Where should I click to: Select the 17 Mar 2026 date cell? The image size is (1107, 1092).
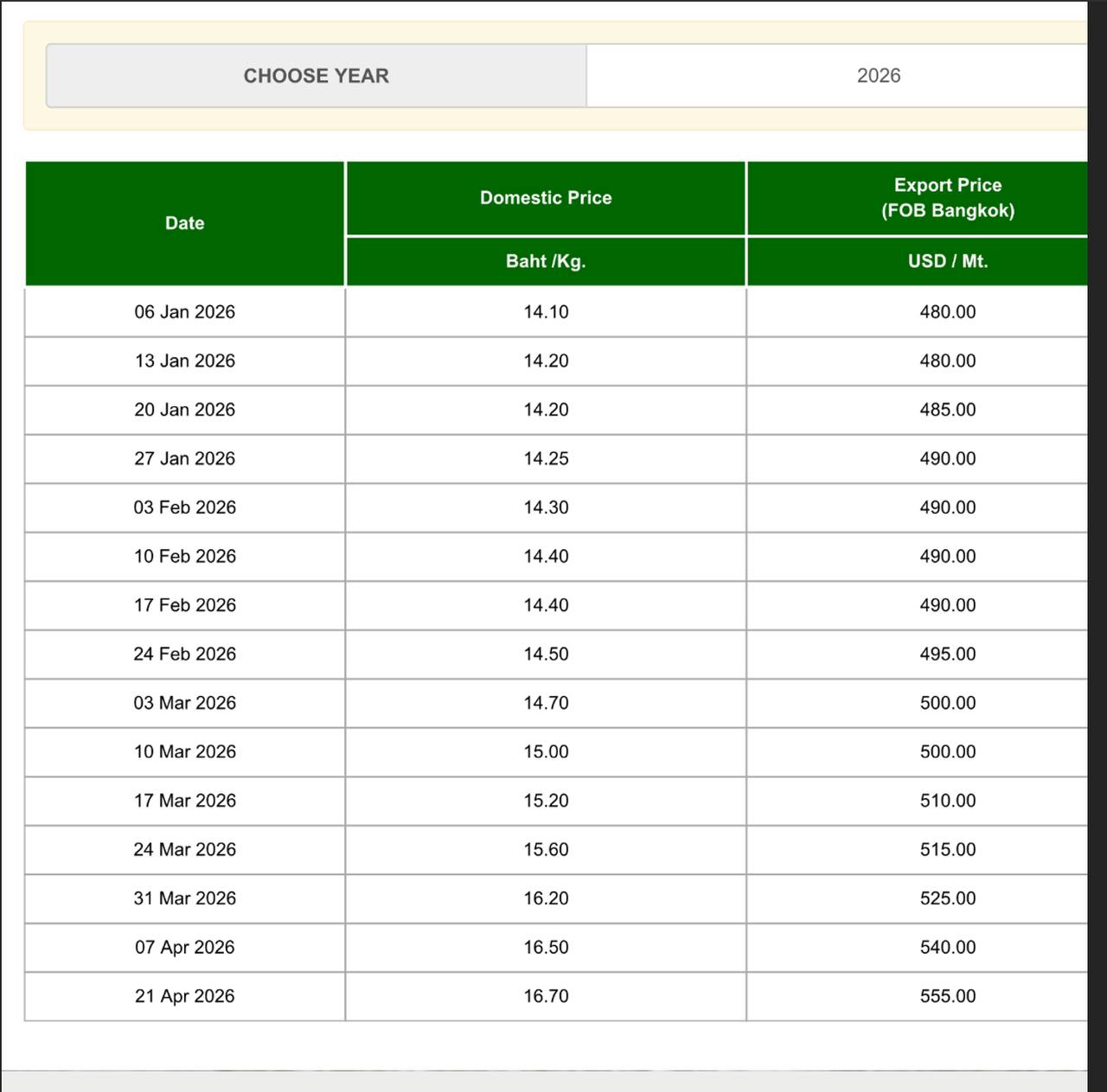(x=184, y=801)
